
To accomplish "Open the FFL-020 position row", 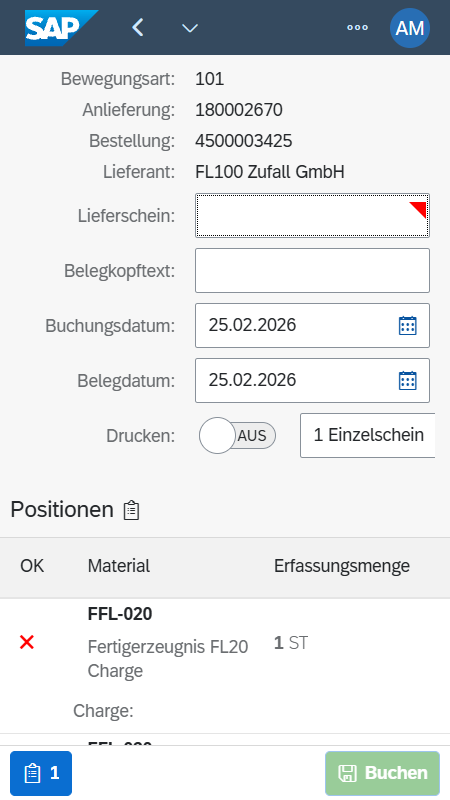I will pos(225,666).
